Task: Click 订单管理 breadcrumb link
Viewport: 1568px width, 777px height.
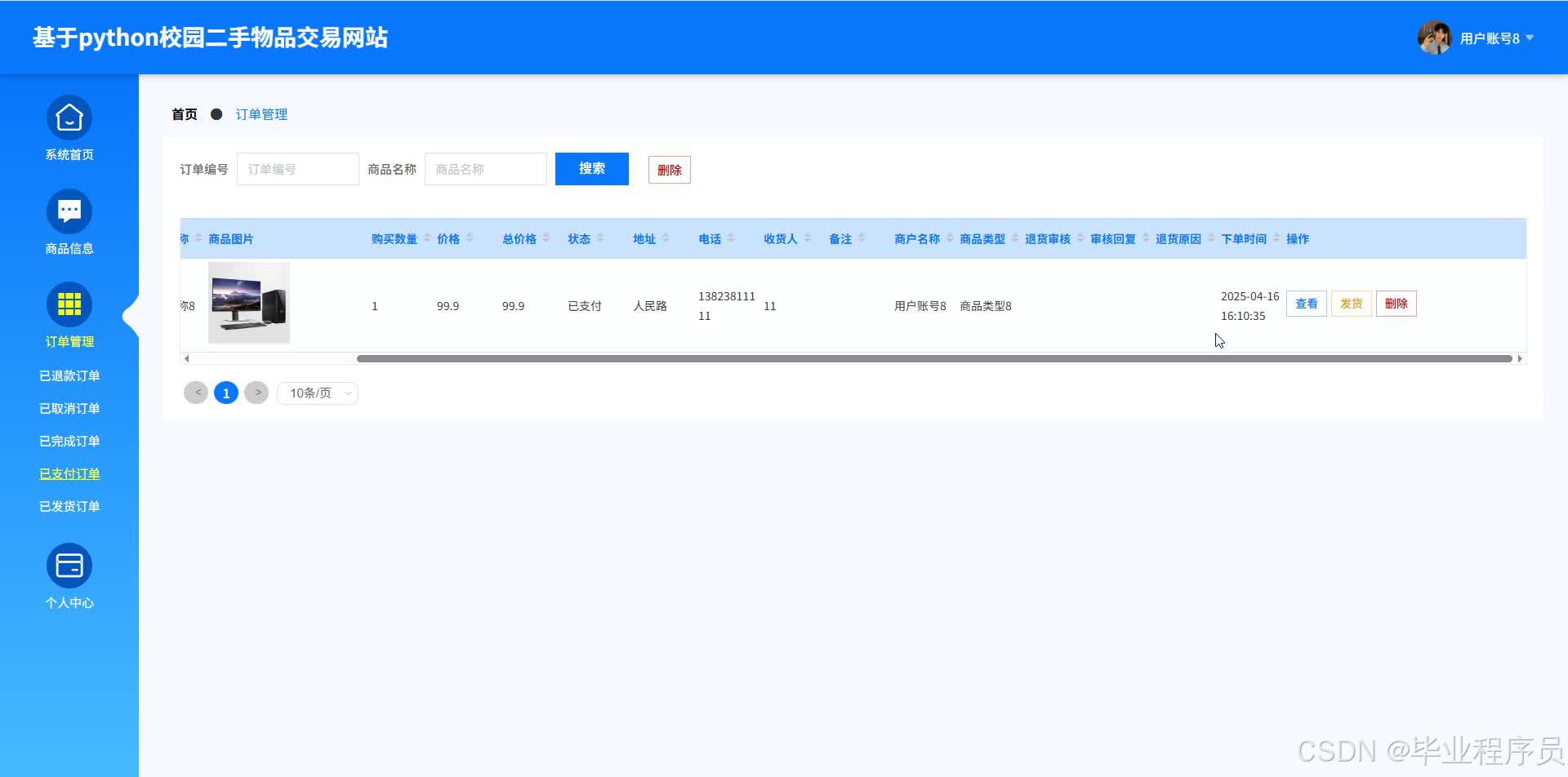Action: 261,114
